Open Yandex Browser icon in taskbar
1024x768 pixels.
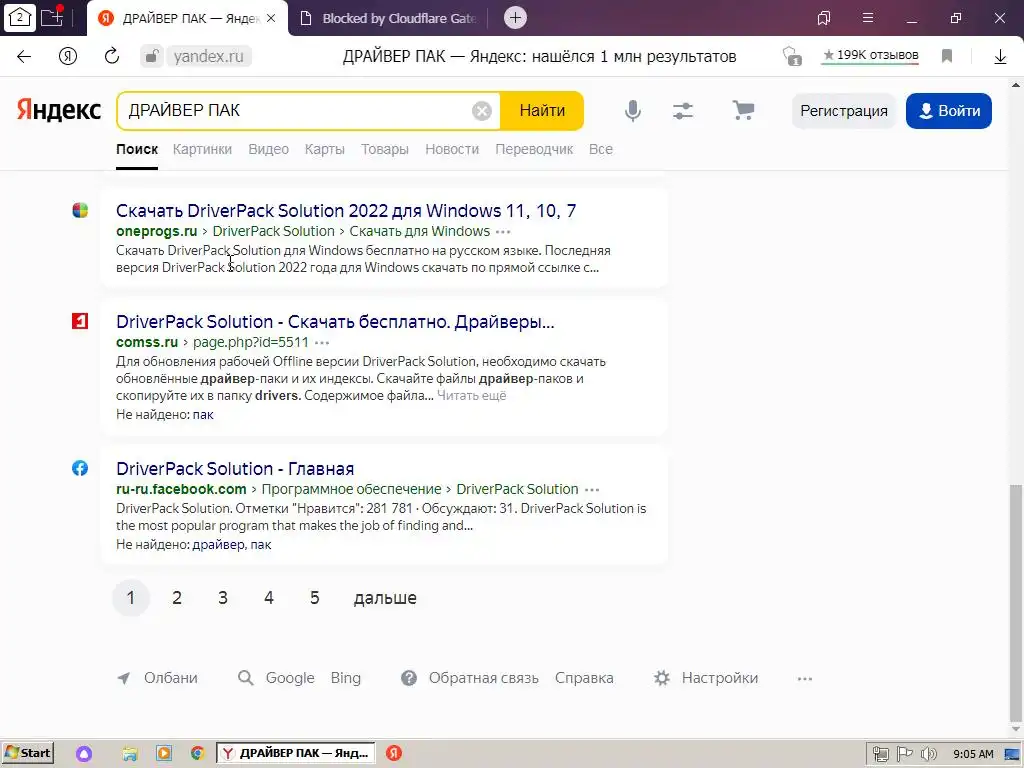click(x=394, y=753)
